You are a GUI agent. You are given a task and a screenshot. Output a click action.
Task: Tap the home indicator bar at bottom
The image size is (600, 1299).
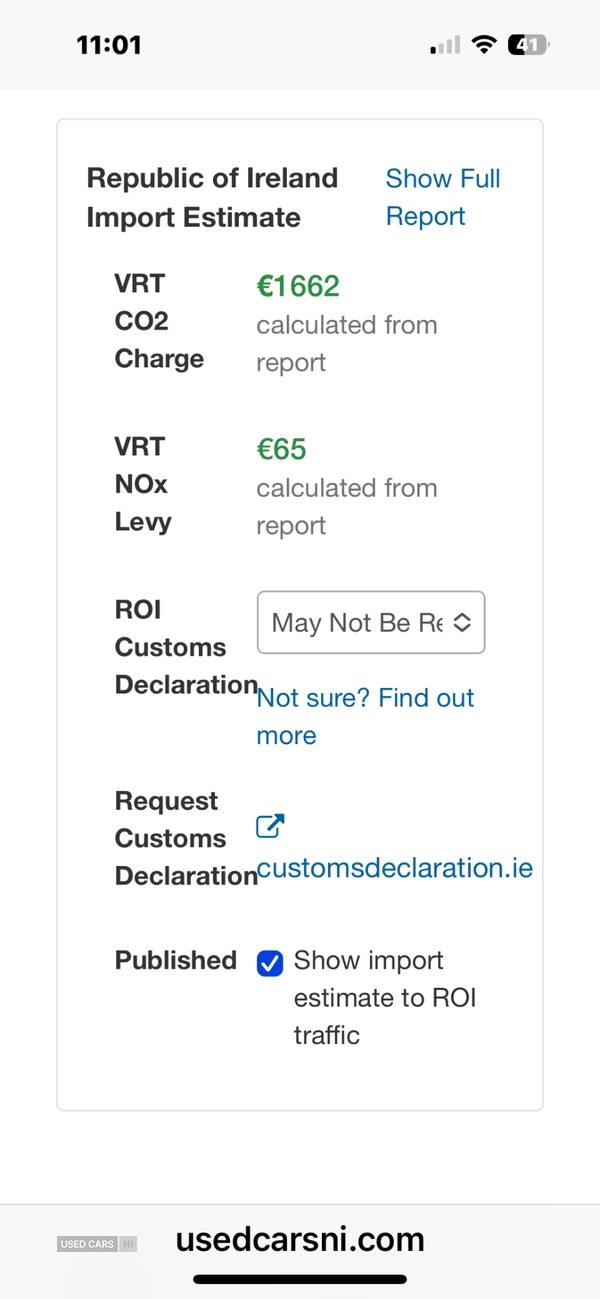point(300,1279)
